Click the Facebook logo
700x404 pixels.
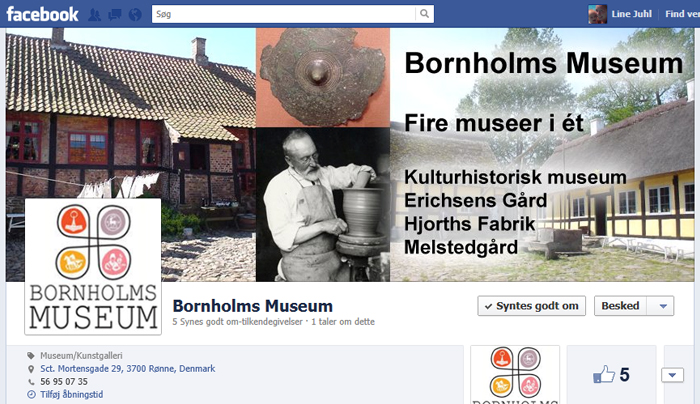point(42,14)
